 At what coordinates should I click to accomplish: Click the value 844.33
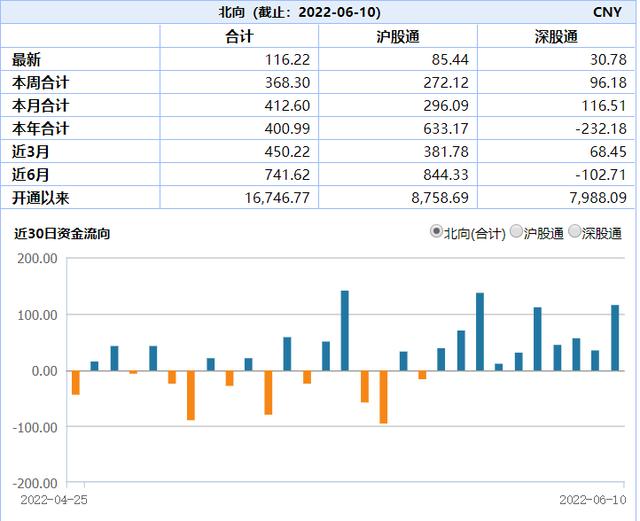446,175
